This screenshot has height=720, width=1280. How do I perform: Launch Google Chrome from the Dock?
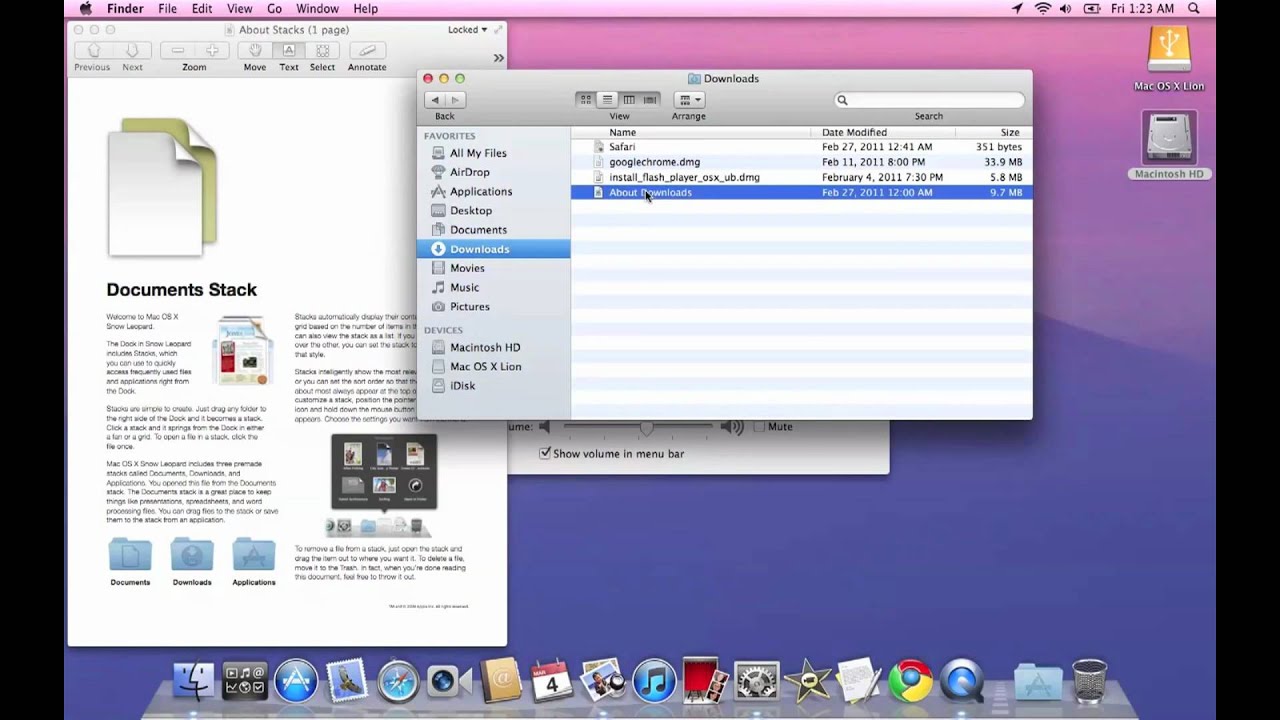pyautogui.click(x=910, y=681)
